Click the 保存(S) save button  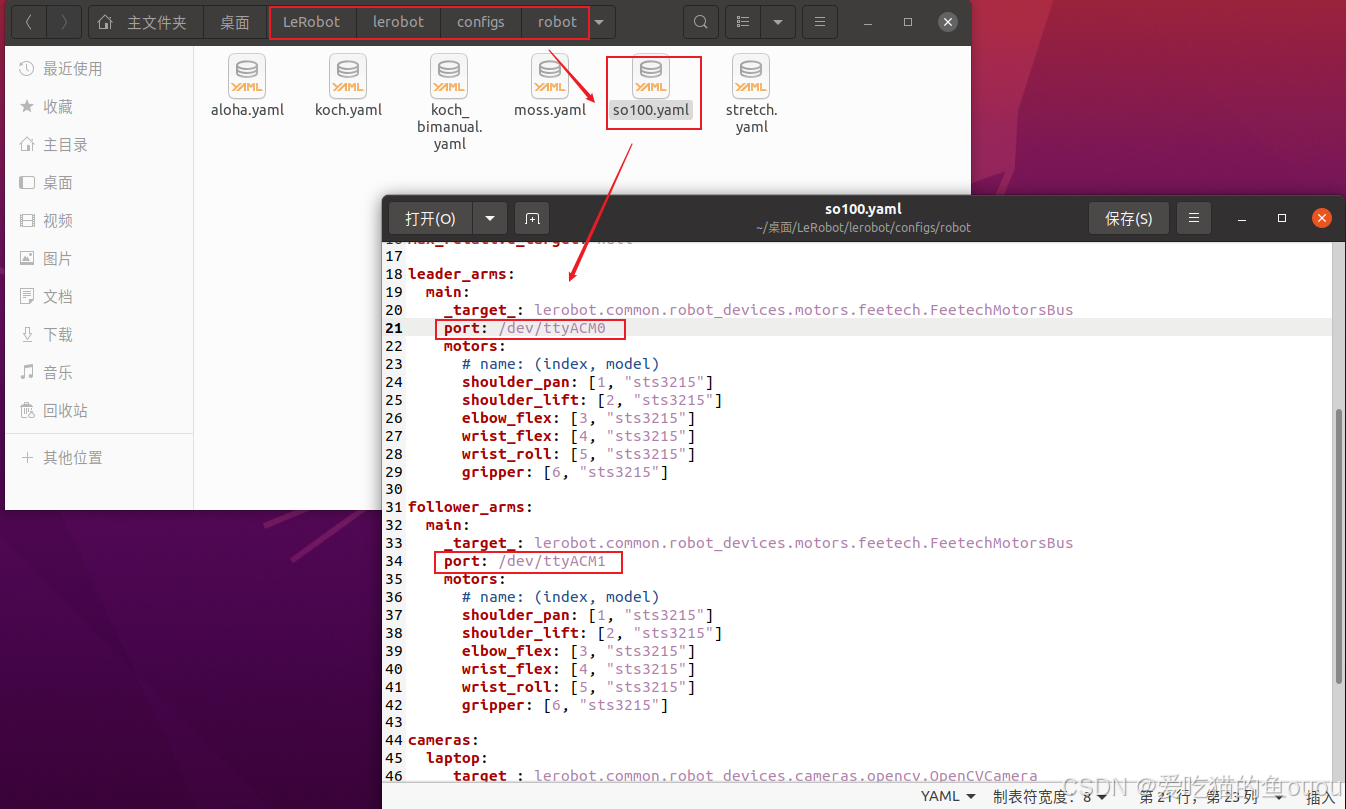(1129, 218)
